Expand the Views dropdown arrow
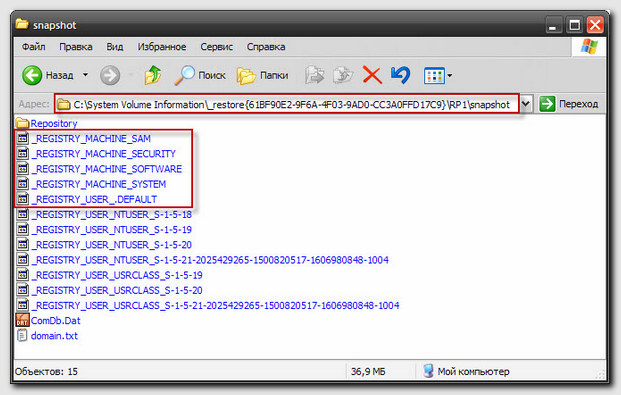 tap(450, 75)
